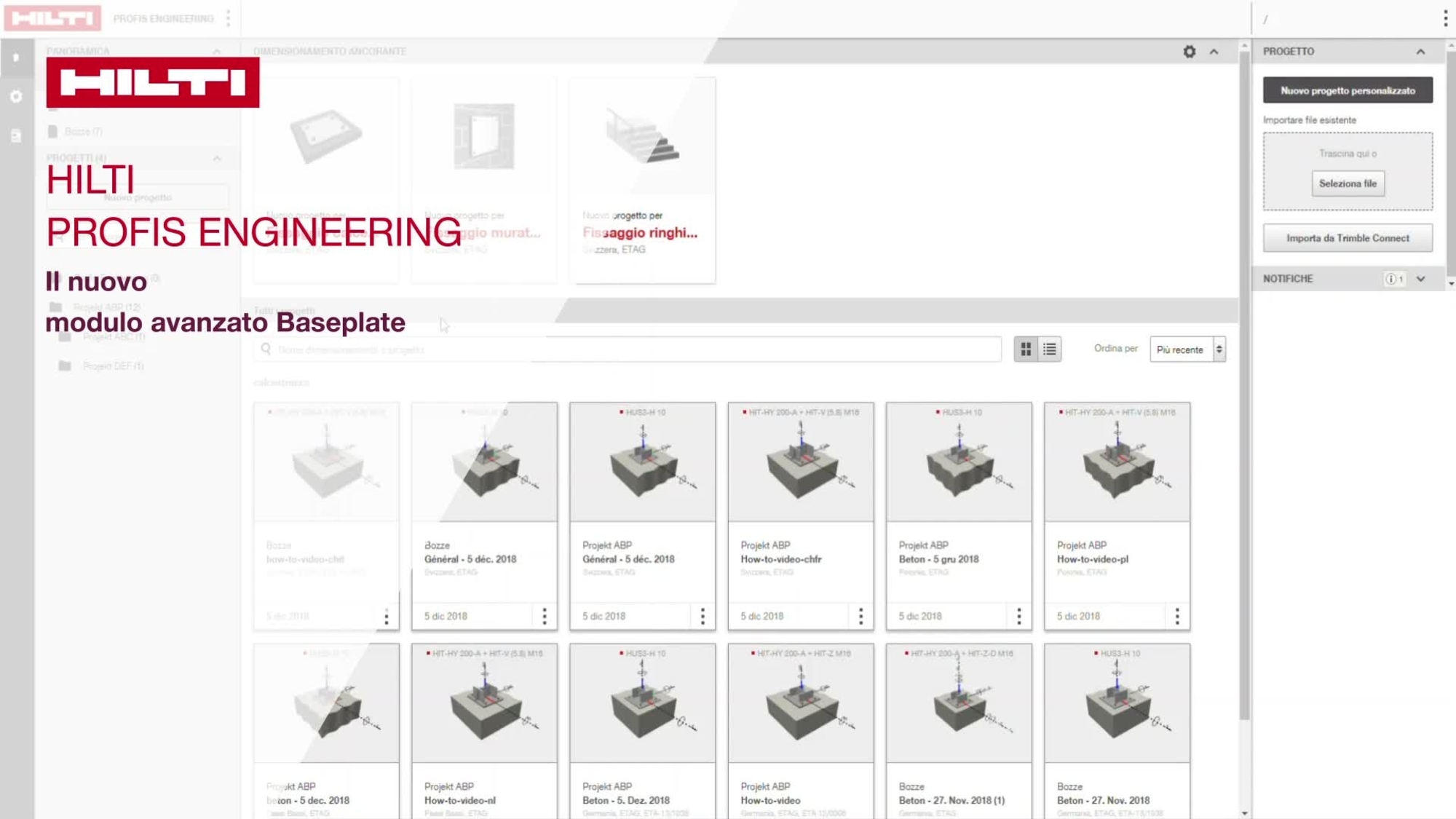
Task: Open menu for How-to-video-chfr card
Action: (860, 617)
